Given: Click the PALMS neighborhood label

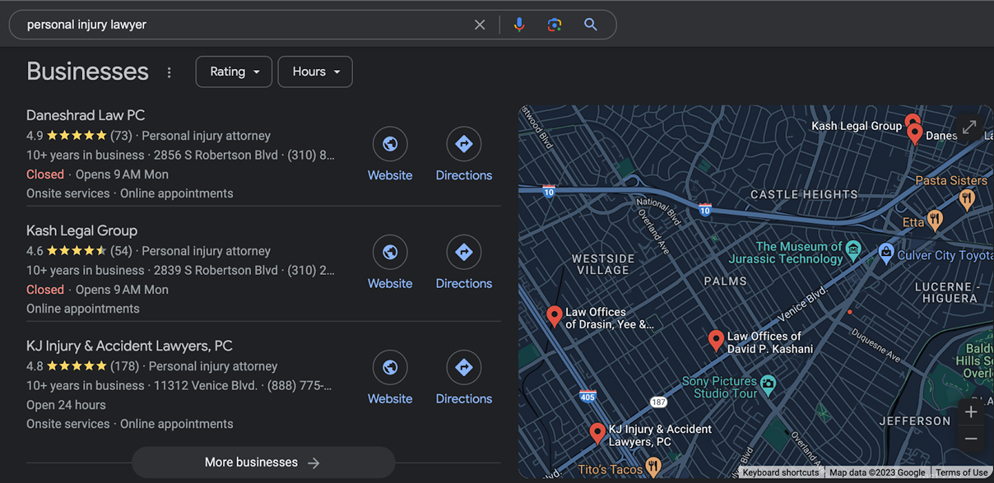Looking at the screenshot, I should tap(725, 281).
